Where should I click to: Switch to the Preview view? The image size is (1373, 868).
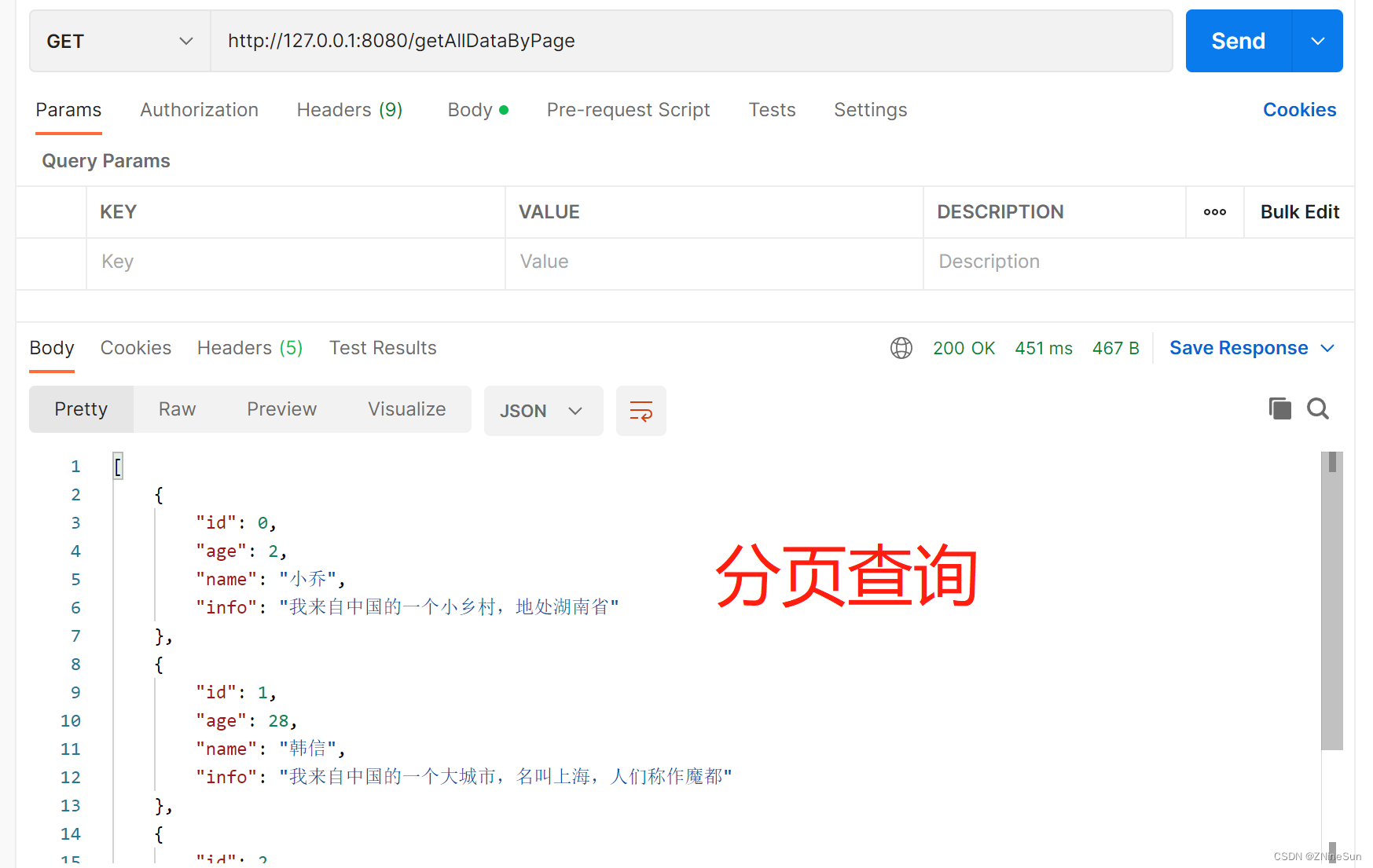(x=281, y=409)
